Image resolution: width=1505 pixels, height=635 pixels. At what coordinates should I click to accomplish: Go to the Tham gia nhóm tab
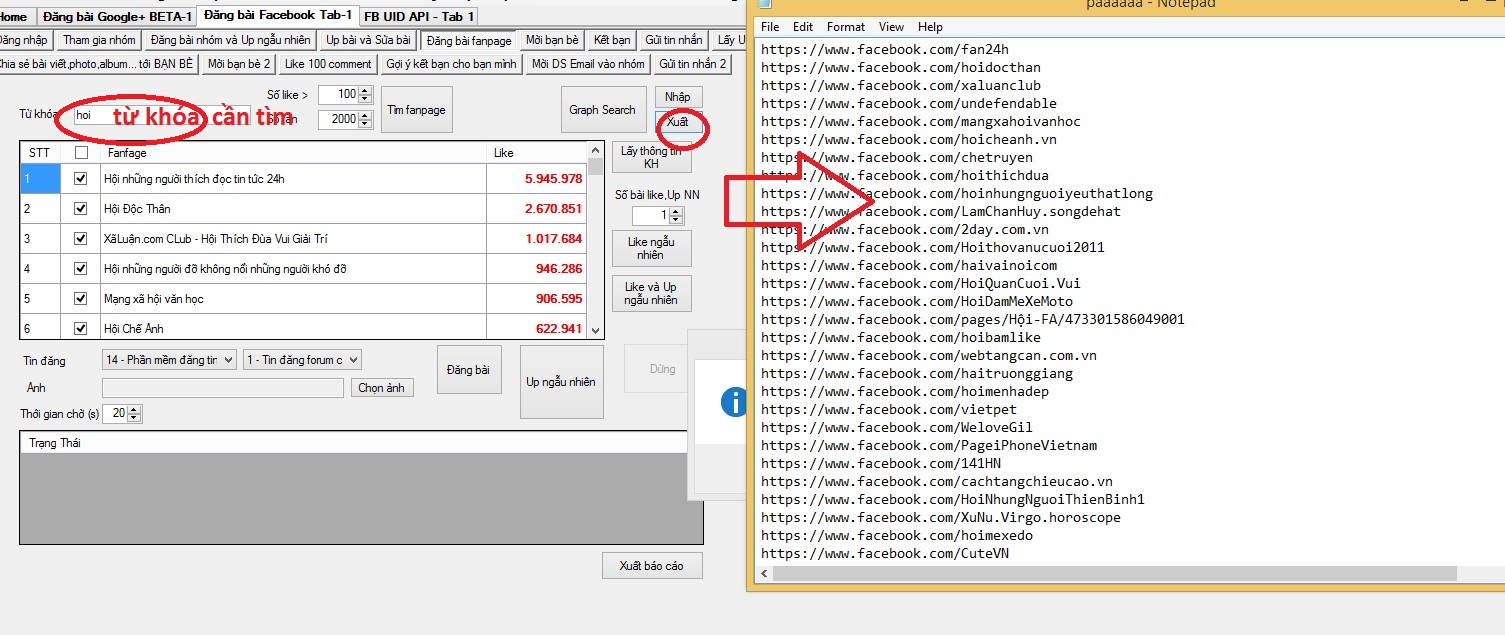tap(98, 40)
